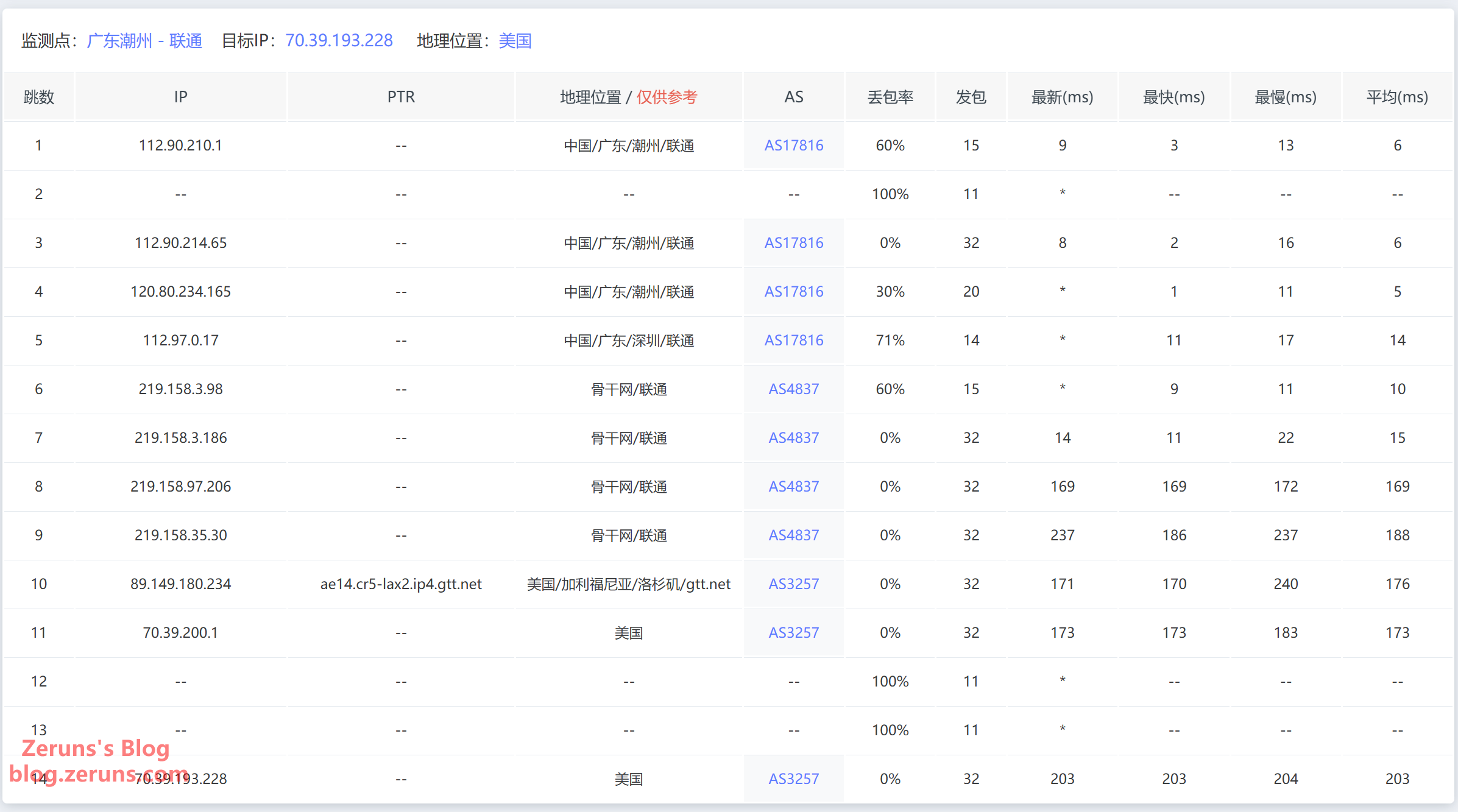Open AS3257 link for 70.39.200.1
This screenshot has width=1458, height=812.
click(x=793, y=633)
